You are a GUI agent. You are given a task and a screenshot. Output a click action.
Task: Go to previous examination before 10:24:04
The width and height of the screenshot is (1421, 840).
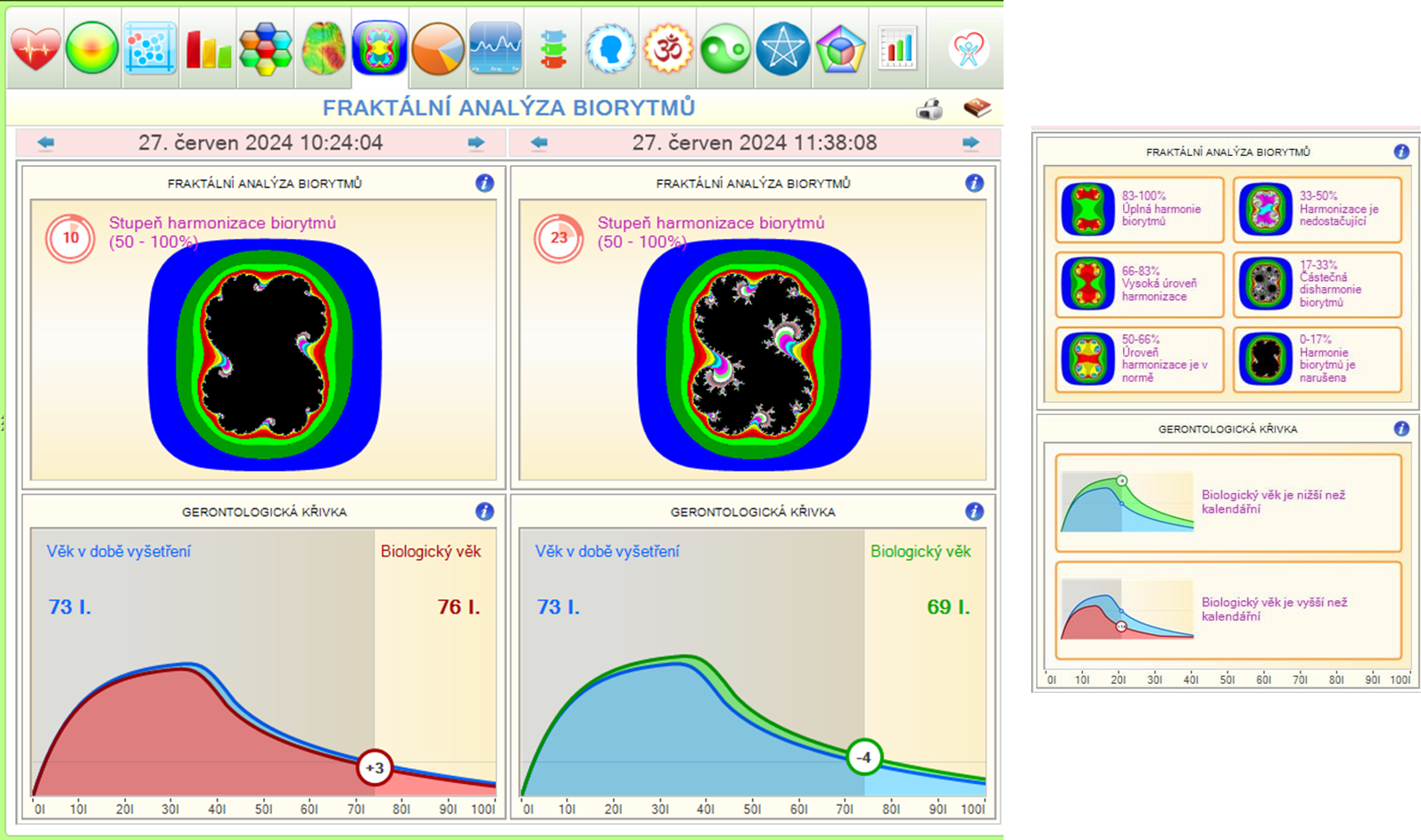pyautogui.click(x=45, y=143)
